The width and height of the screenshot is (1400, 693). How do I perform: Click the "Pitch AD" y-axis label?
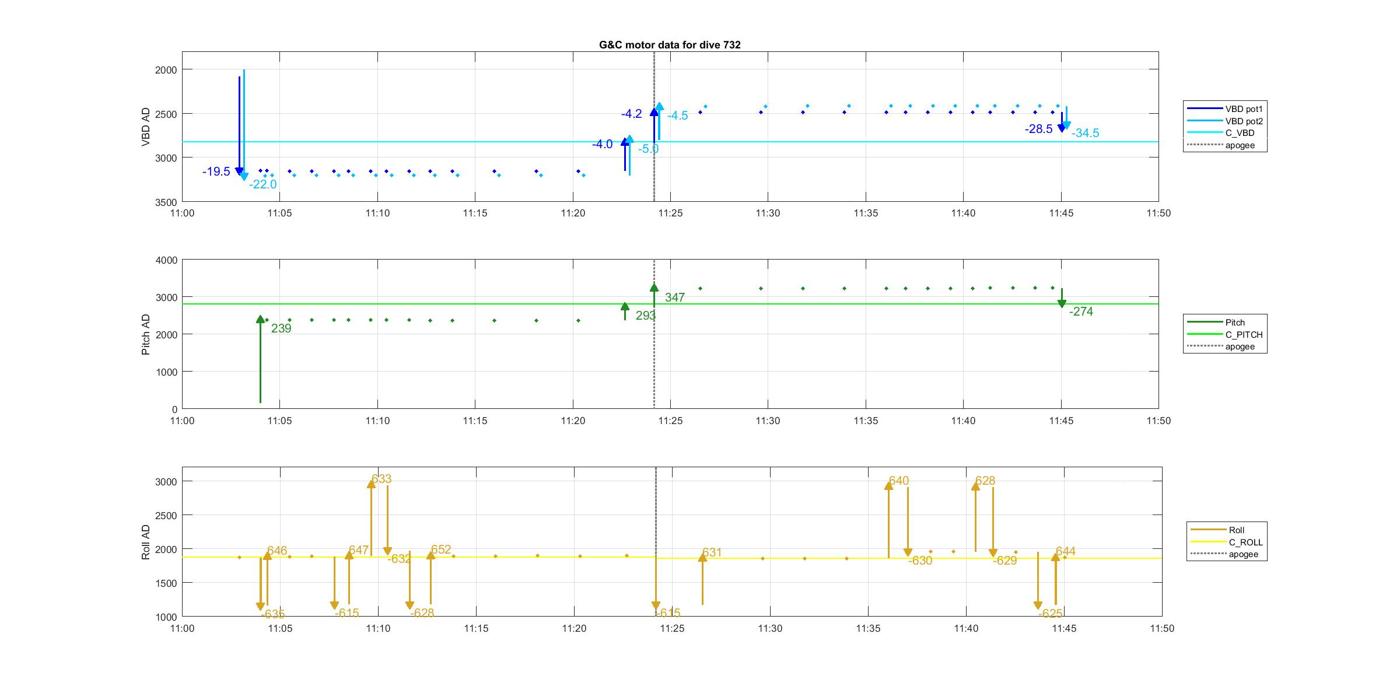coord(146,335)
